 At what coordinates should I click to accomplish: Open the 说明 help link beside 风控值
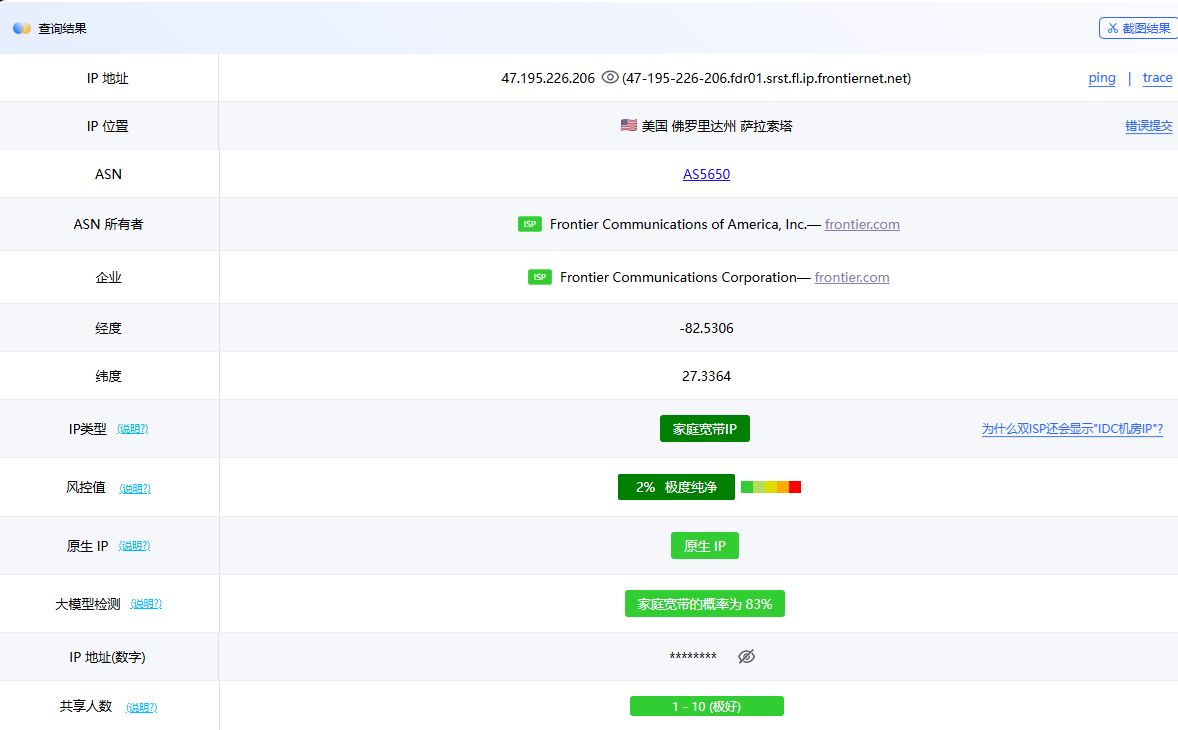point(134,488)
